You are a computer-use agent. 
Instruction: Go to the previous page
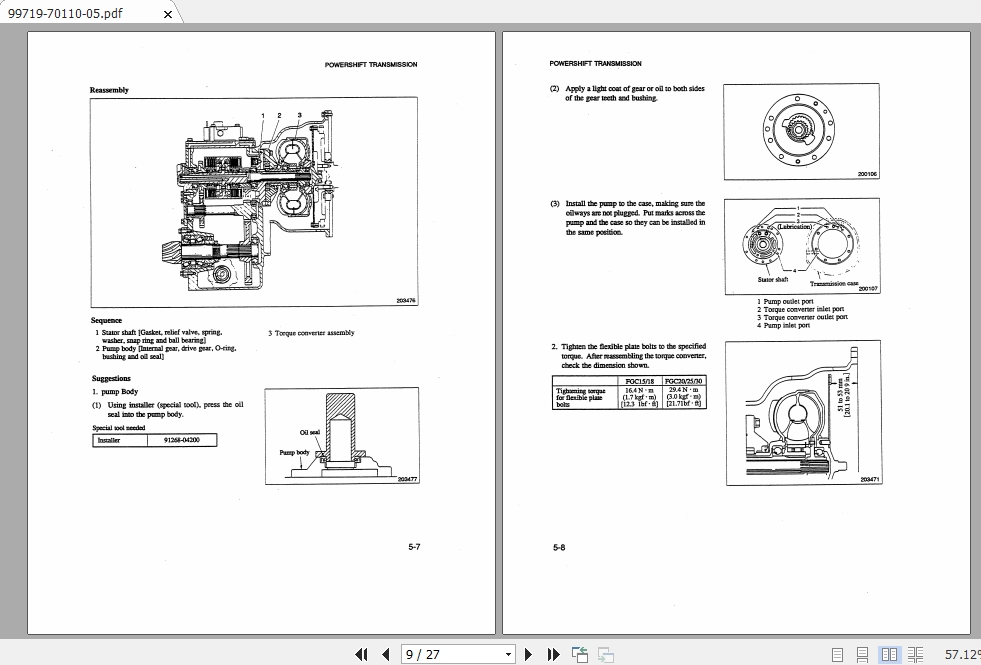[x=385, y=654]
